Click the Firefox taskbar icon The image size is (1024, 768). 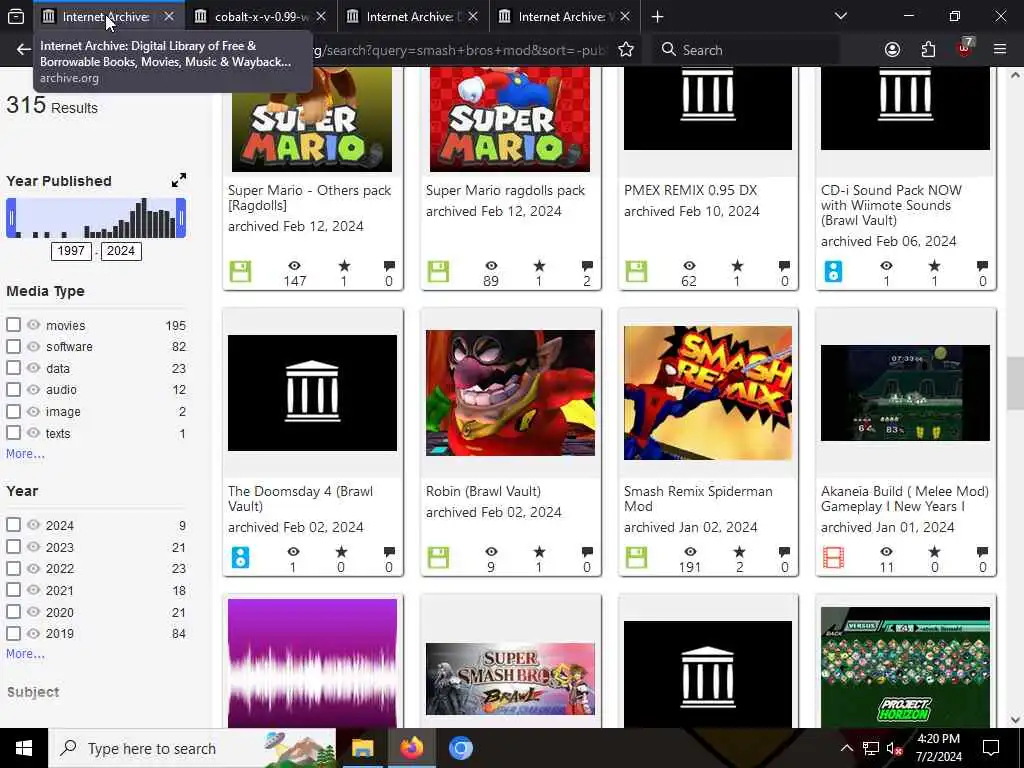tap(411, 748)
